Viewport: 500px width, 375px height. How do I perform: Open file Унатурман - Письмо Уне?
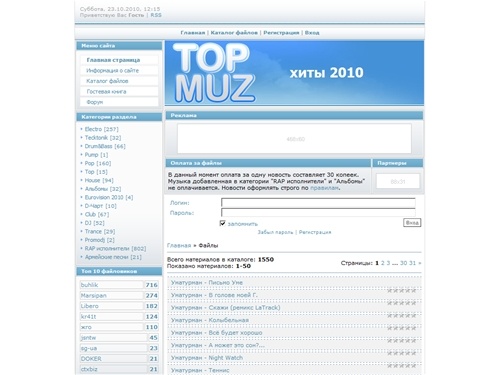(x=207, y=283)
